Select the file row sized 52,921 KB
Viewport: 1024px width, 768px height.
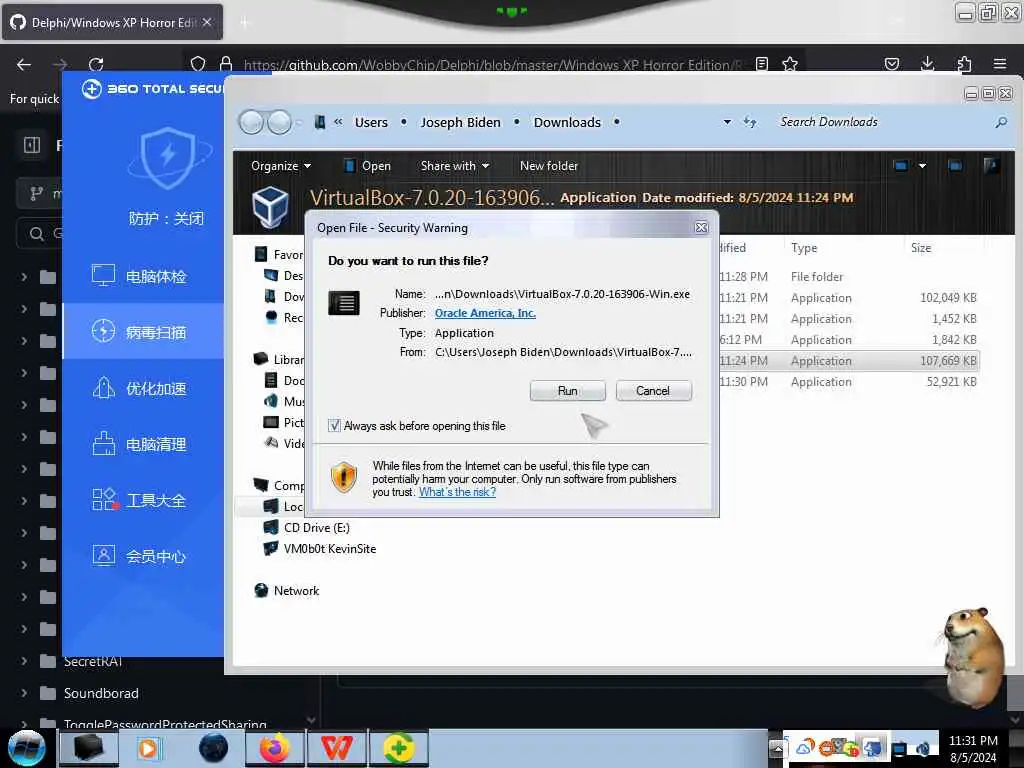[849, 381]
